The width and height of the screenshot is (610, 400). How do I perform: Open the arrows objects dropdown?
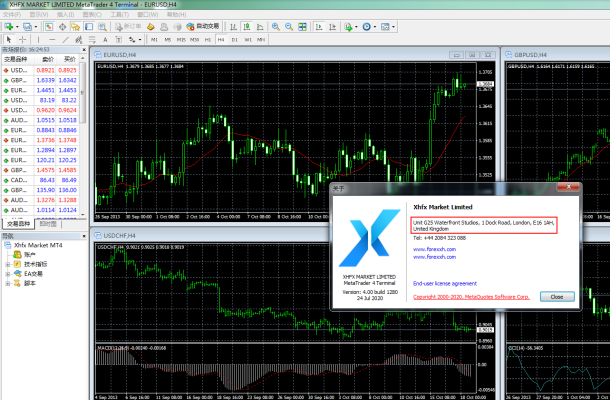(x=140, y=39)
